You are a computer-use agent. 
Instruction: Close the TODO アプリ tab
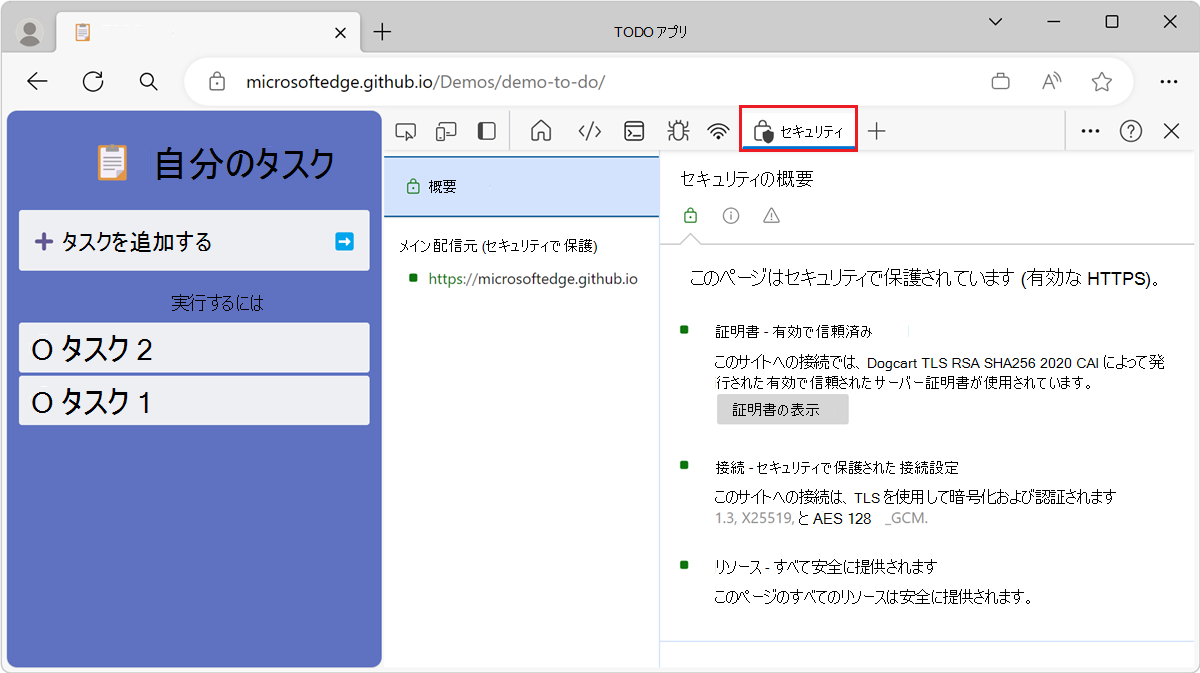coord(340,32)
